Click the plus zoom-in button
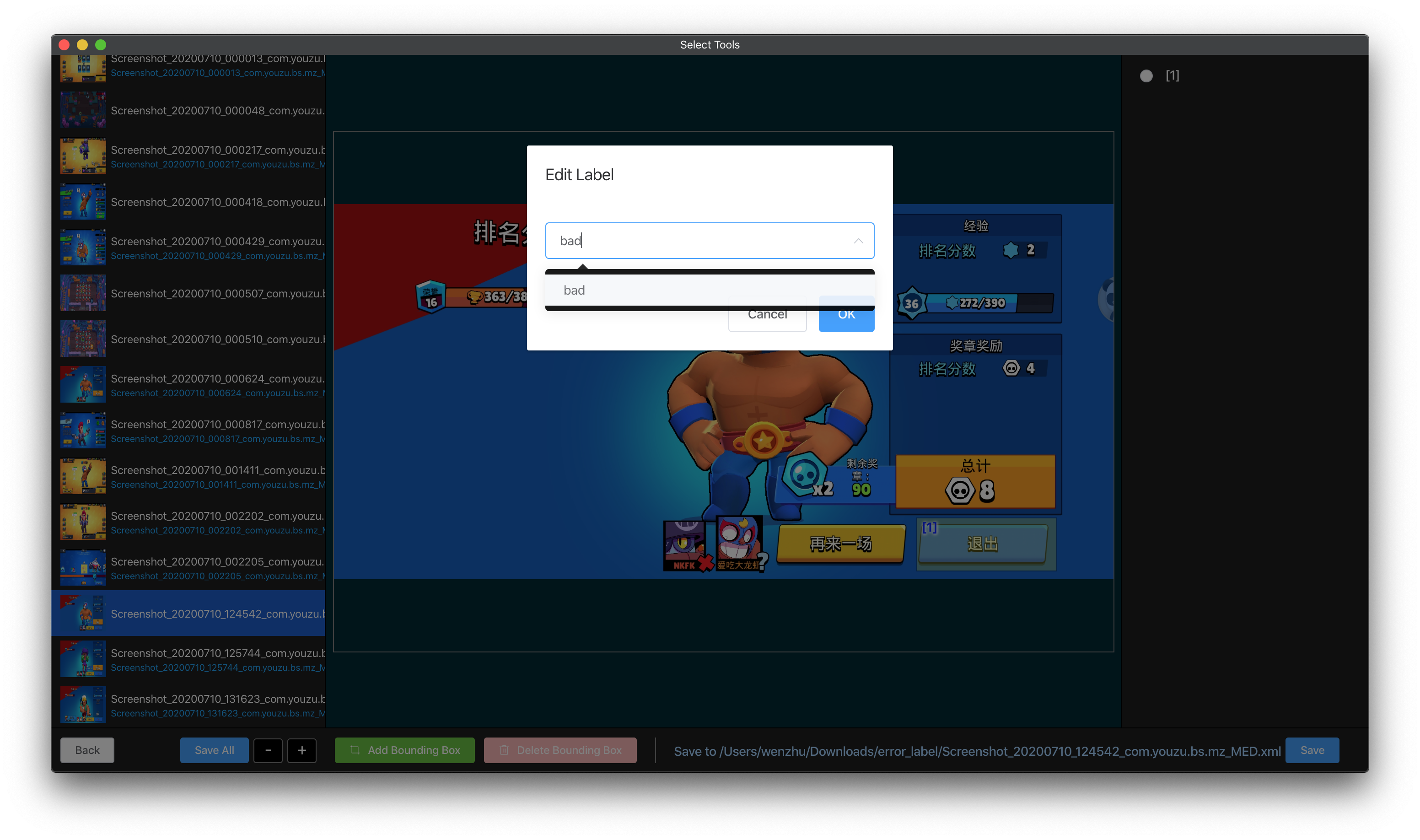Screen dimensions: 1420x840 [301, 750]
